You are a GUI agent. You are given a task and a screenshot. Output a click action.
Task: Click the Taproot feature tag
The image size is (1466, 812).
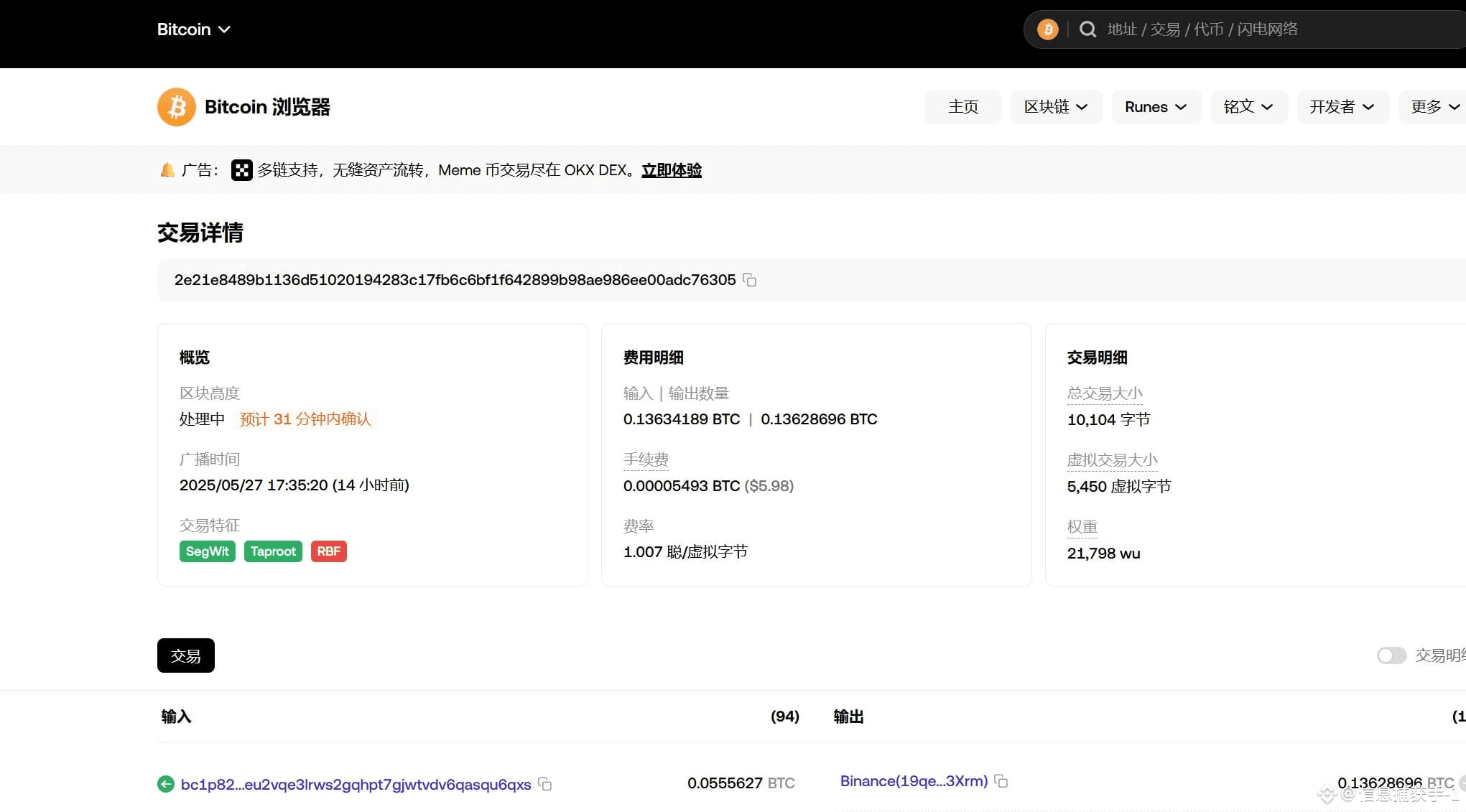(273, 551)
